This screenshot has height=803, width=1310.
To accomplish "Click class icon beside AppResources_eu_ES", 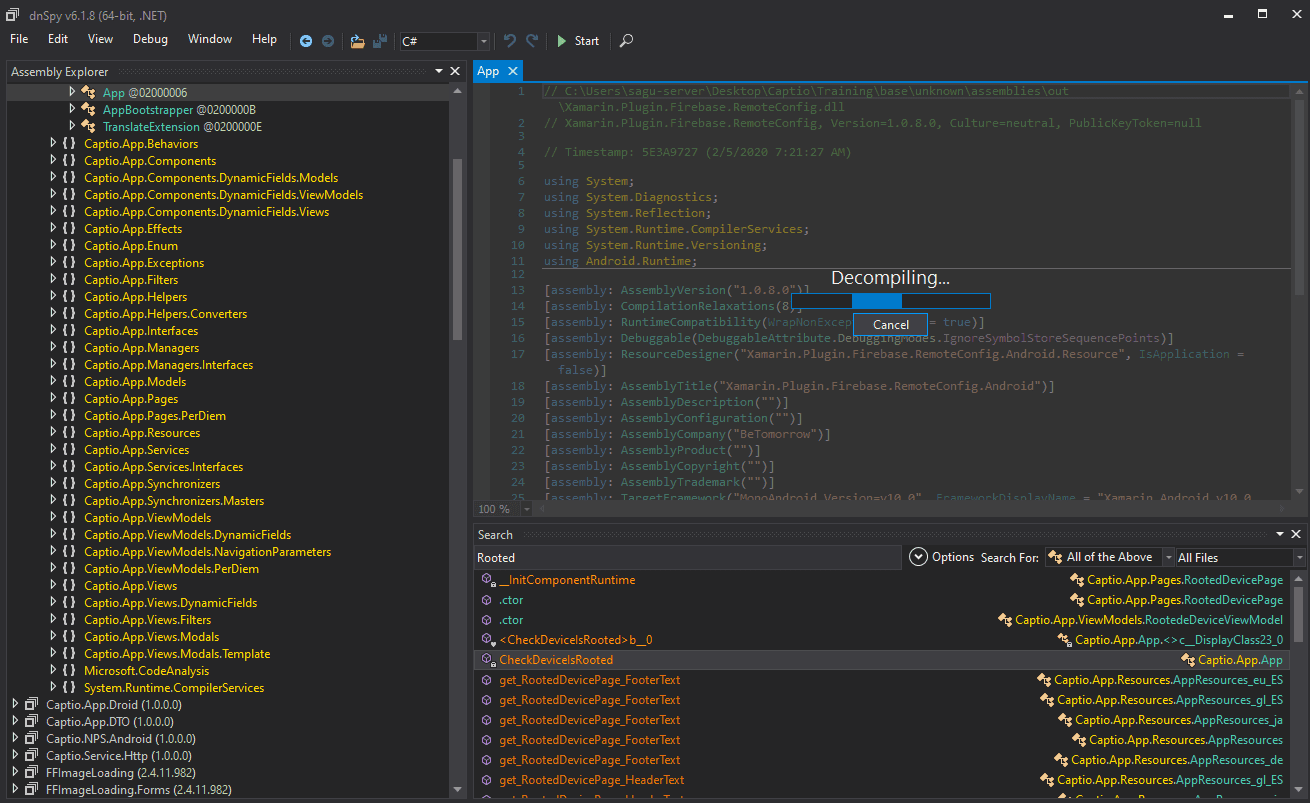I will [1044, 680].
